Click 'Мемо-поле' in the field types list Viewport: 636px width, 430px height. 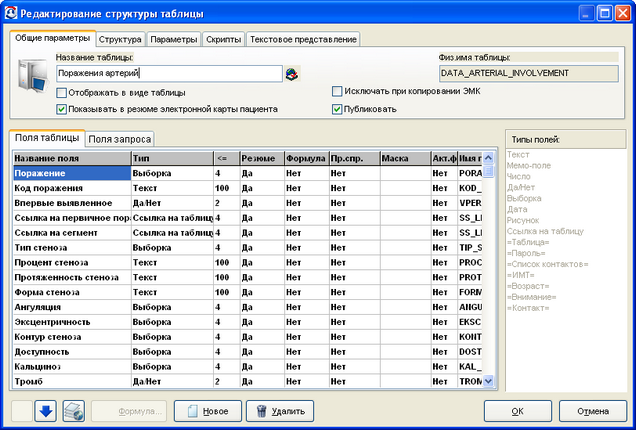click(x=529, y=166)
